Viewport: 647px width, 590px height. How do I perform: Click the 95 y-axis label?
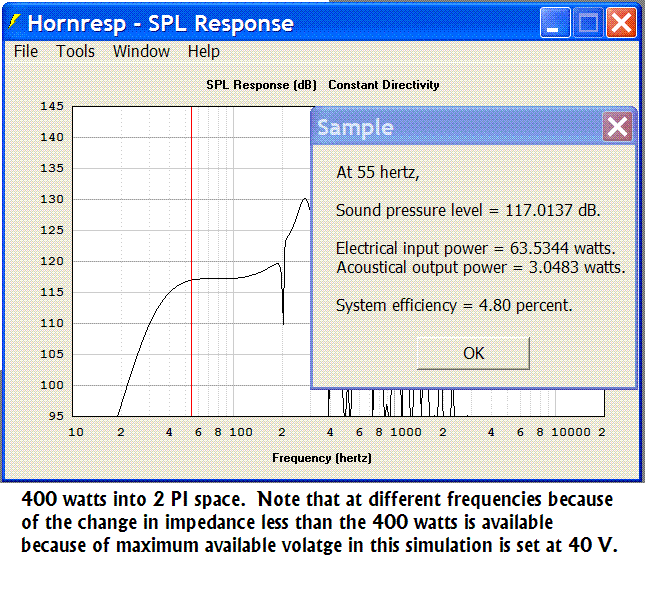pos(56,416)
